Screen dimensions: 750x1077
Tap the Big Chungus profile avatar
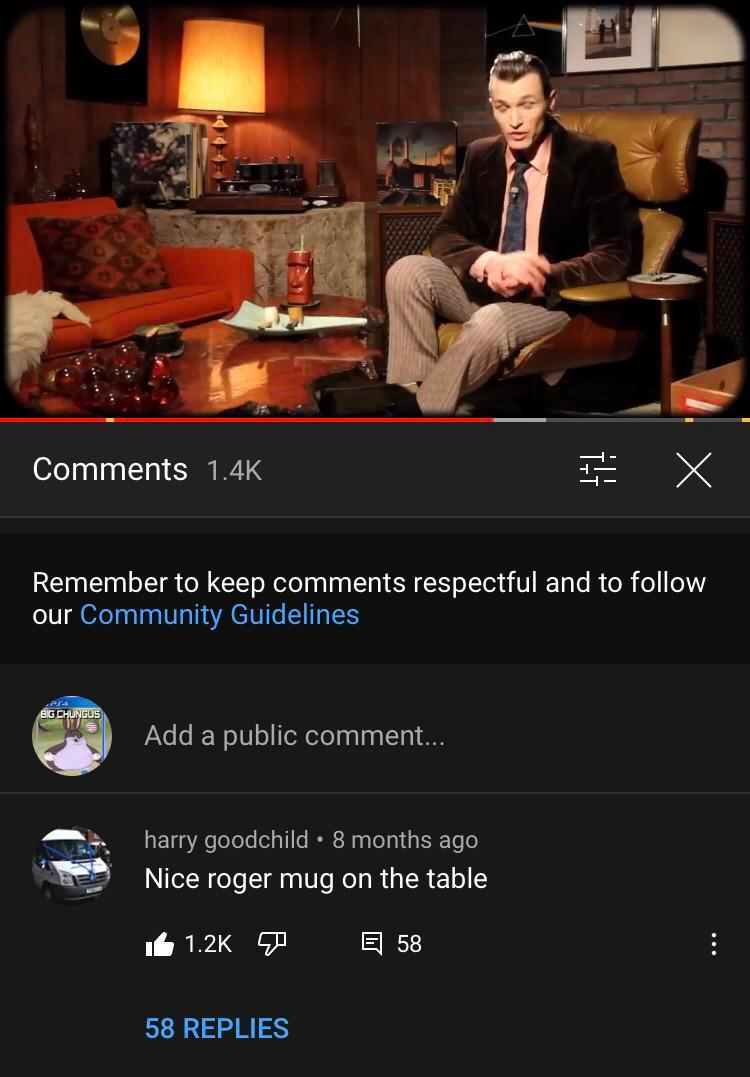72,736
